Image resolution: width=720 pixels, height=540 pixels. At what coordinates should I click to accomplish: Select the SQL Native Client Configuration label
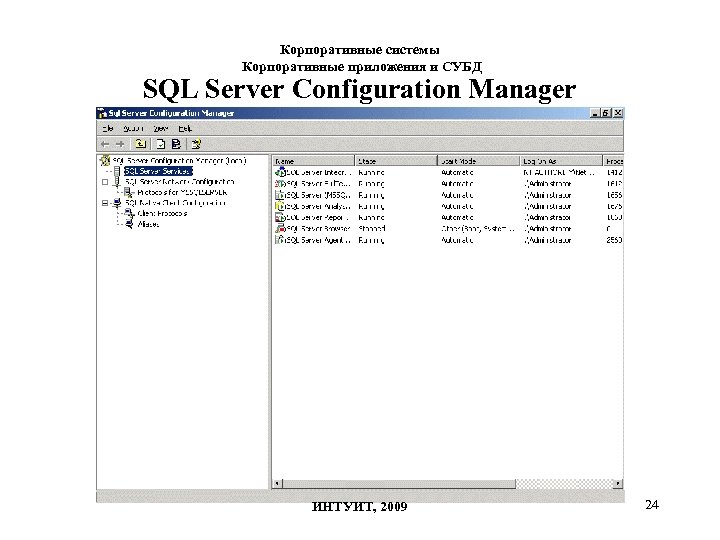point(175,203)
